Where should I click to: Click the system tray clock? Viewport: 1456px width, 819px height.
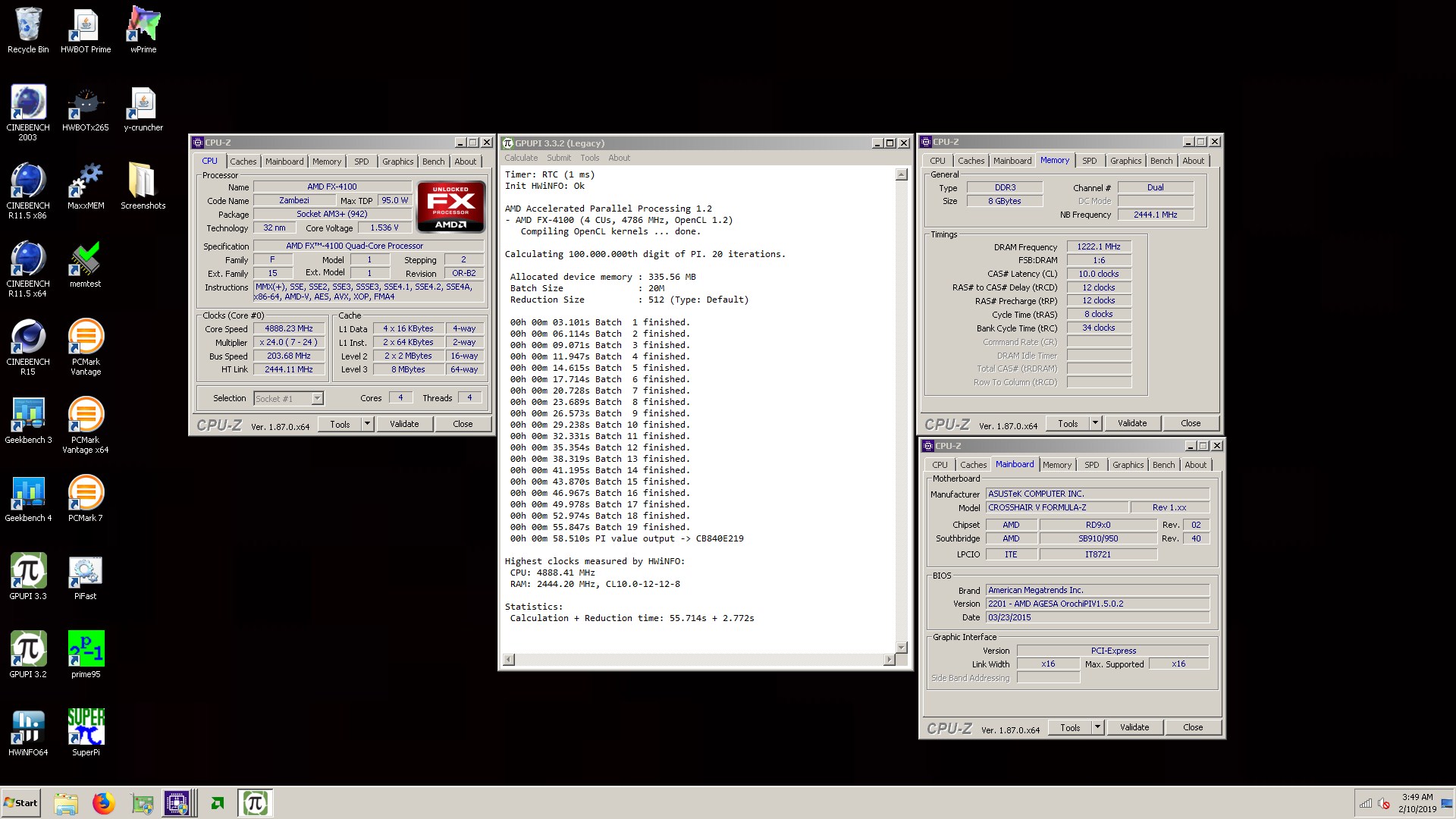coord(1417,803)
